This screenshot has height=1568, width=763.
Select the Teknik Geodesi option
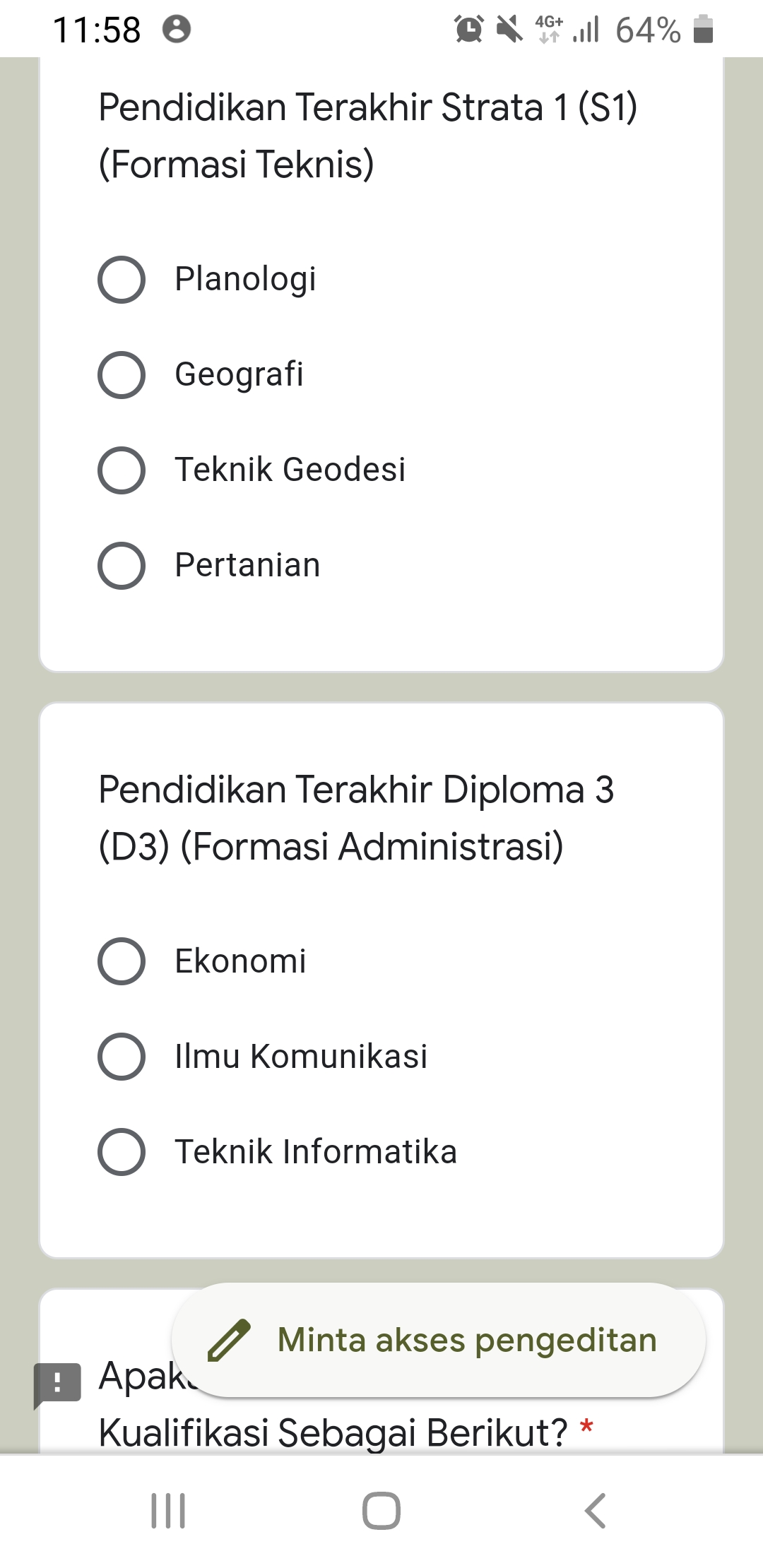click(122, 470)
